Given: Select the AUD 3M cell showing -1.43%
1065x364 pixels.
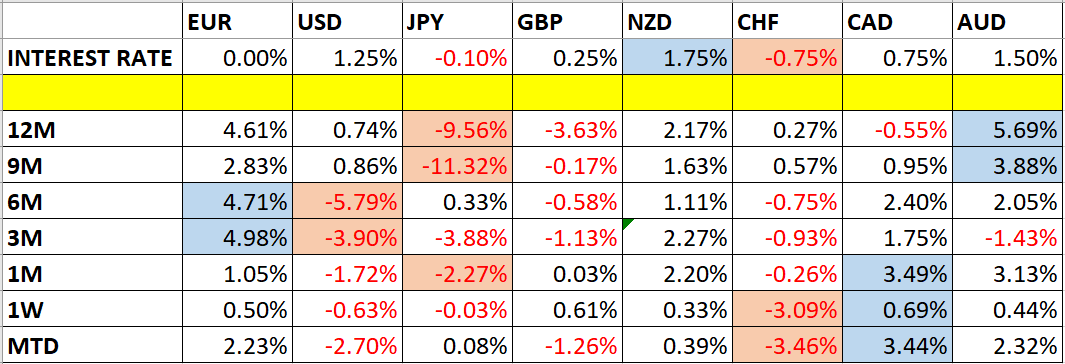Looking at the screenshot, I should (x=1008, y=237).
